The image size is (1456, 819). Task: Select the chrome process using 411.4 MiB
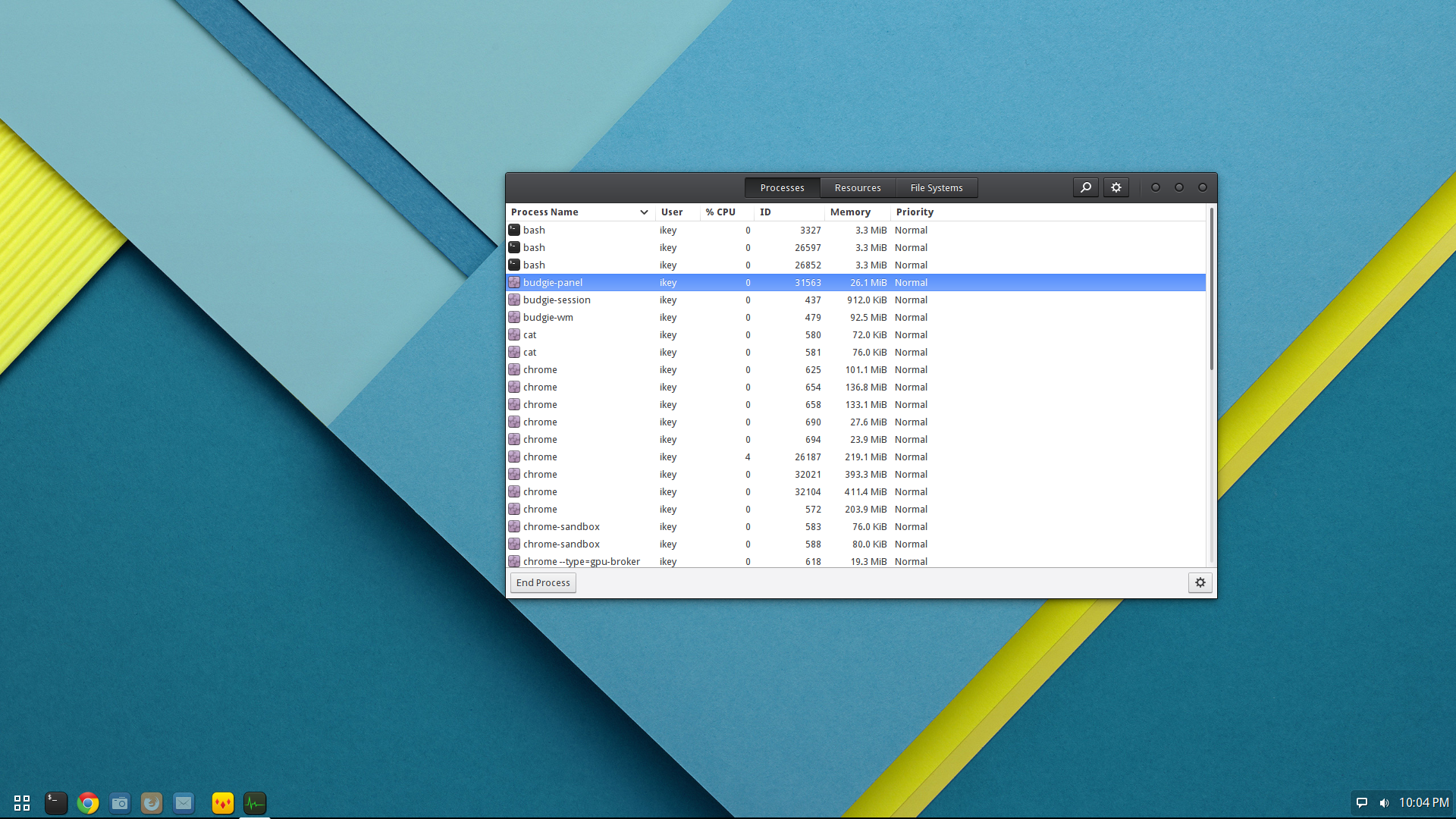coord(855,491)
